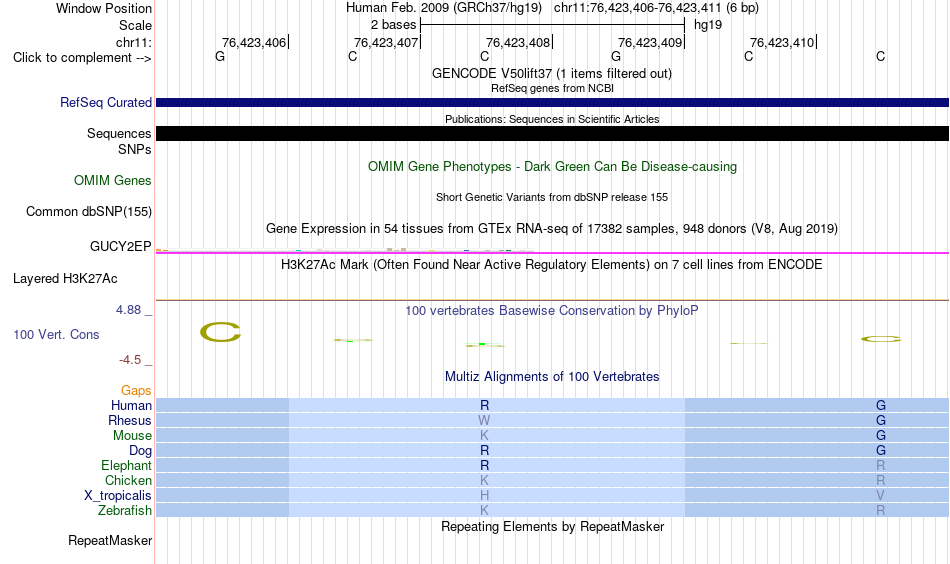Click the H residue in X_tropicalis row
The width and height of the screenshot is (950, 564).
484,496
